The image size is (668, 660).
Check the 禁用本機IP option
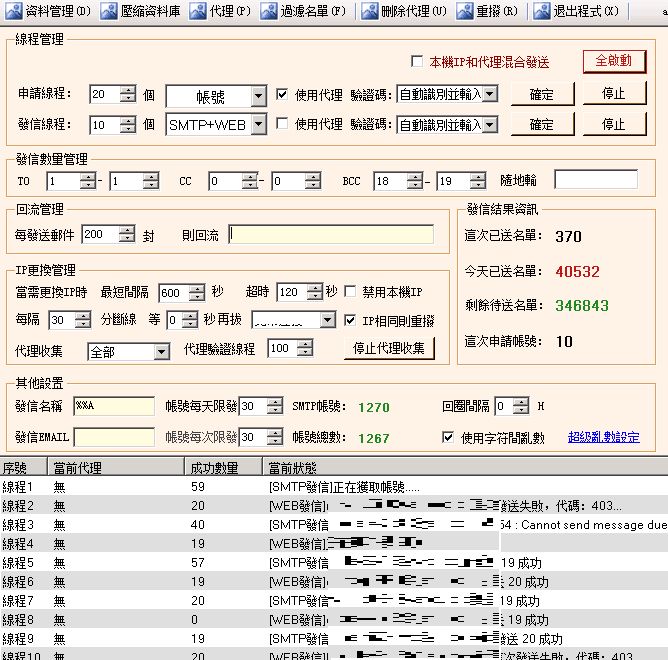350,292
